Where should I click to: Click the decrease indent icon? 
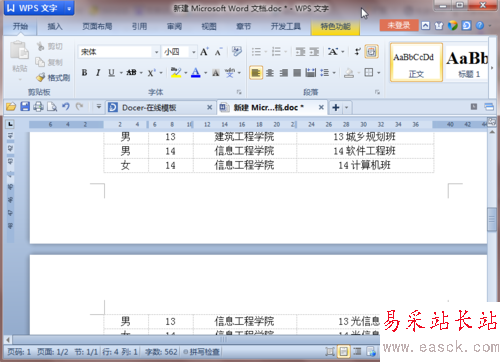pyautogui.click(x=300, y=52)
